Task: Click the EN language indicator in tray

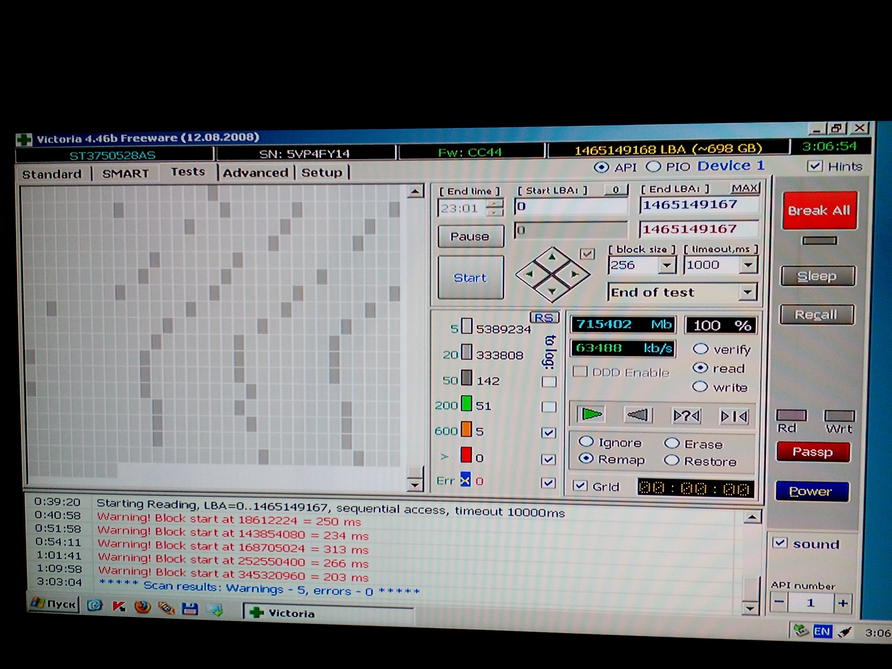Action: [x=822, y=631]
